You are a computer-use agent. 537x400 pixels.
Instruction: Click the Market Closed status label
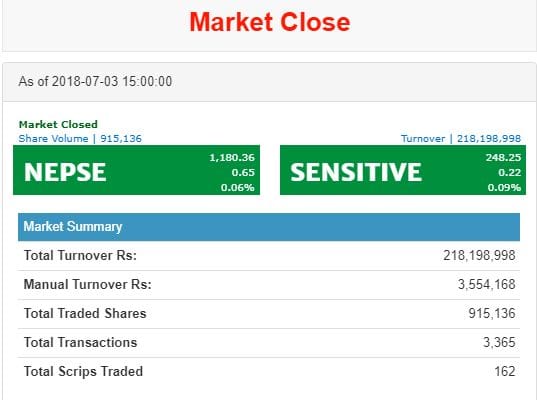(x=58, y=124)
